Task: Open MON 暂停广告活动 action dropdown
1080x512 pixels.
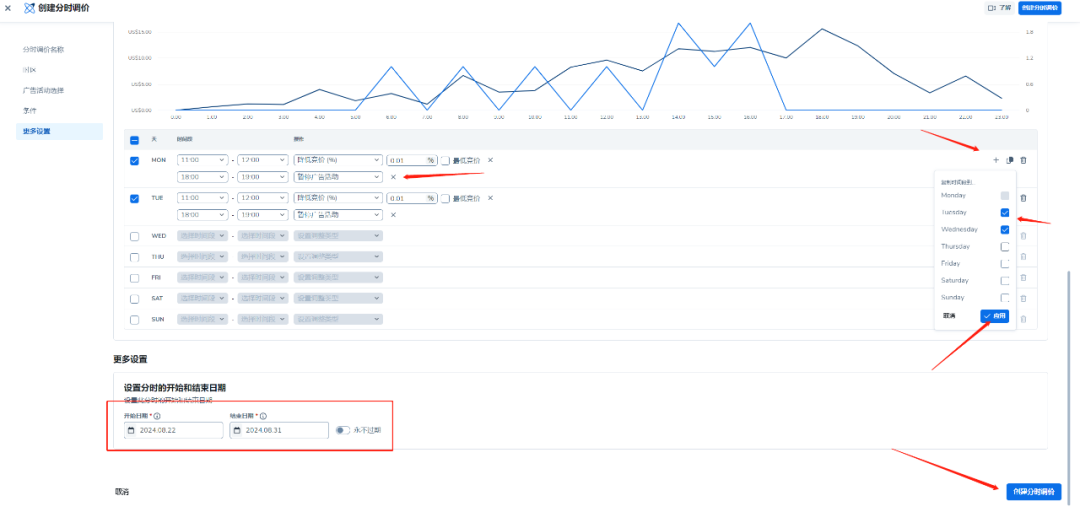Action: coord(338,176)
